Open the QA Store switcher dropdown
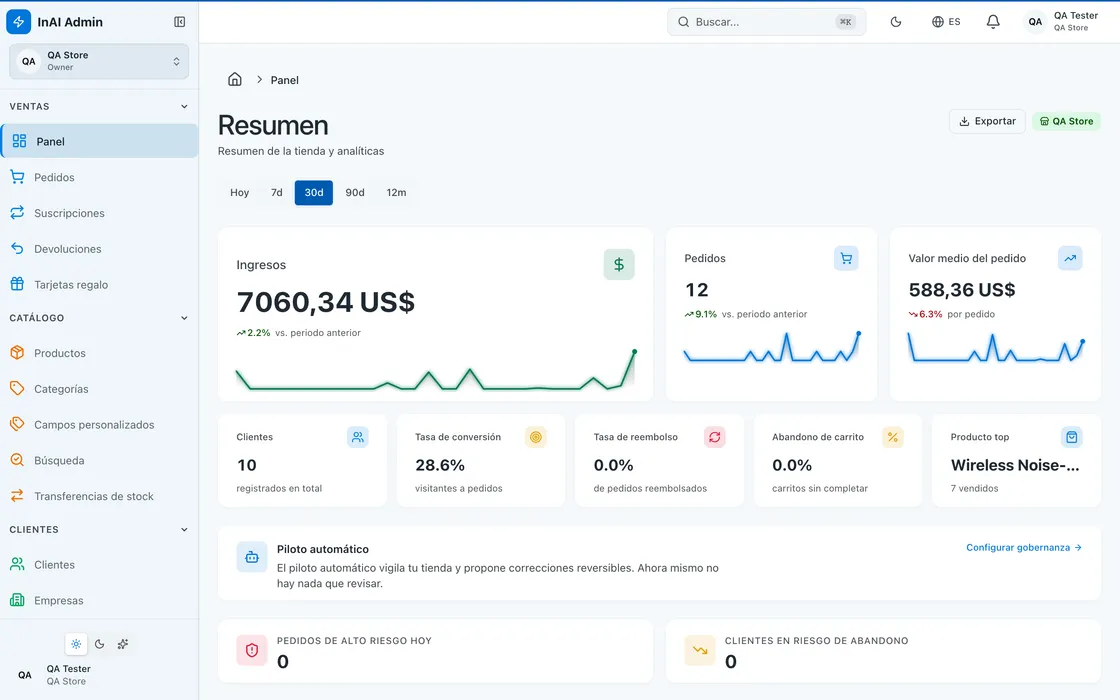1120x700 pixels. (99, 61)
